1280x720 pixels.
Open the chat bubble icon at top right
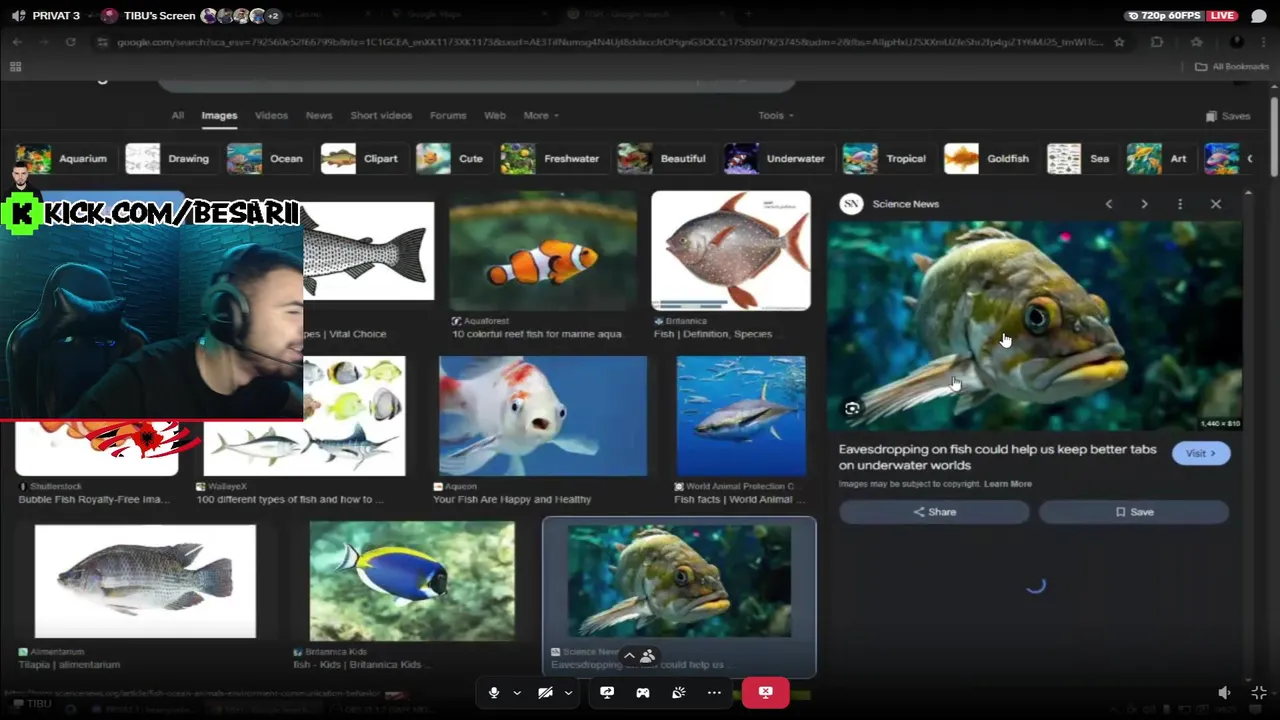[x=1258, y=16]
